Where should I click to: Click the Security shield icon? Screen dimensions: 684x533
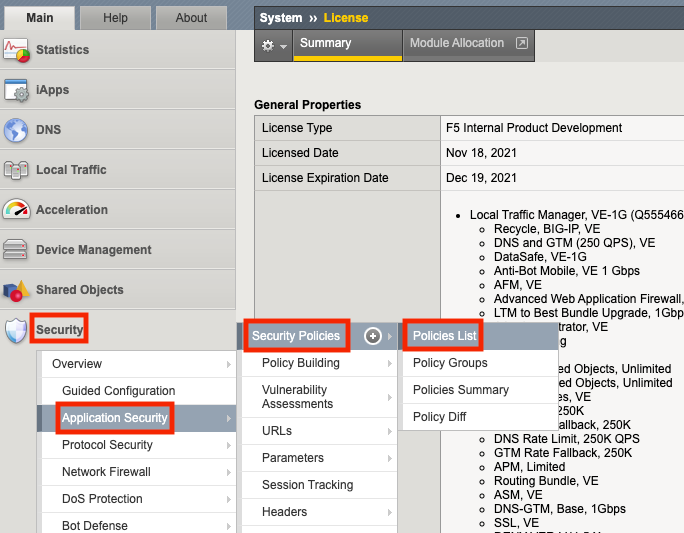(16, 330)
